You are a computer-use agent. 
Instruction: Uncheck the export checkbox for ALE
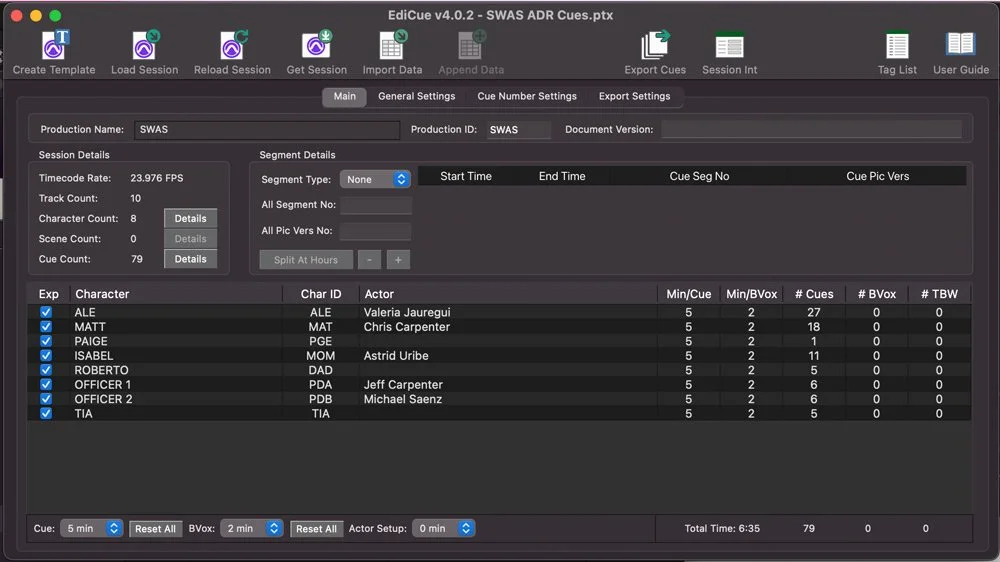pyautogui.click(x=46, y=312)
